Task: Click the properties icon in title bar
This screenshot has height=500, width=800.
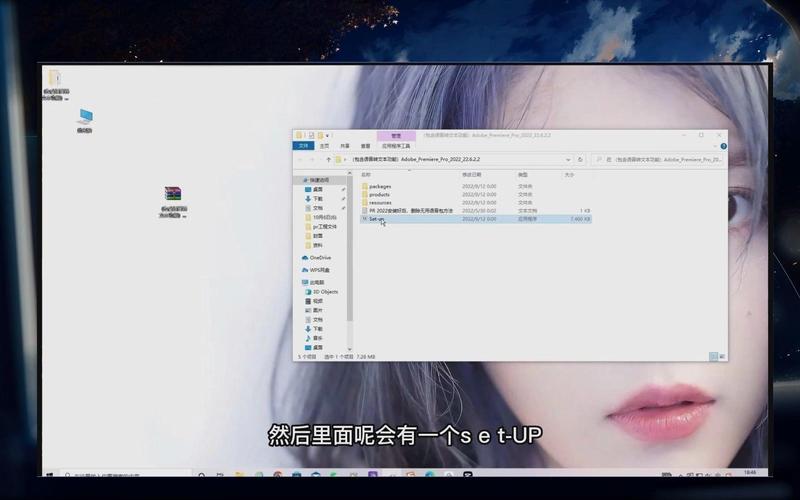Action: click(x=311, y=136)
